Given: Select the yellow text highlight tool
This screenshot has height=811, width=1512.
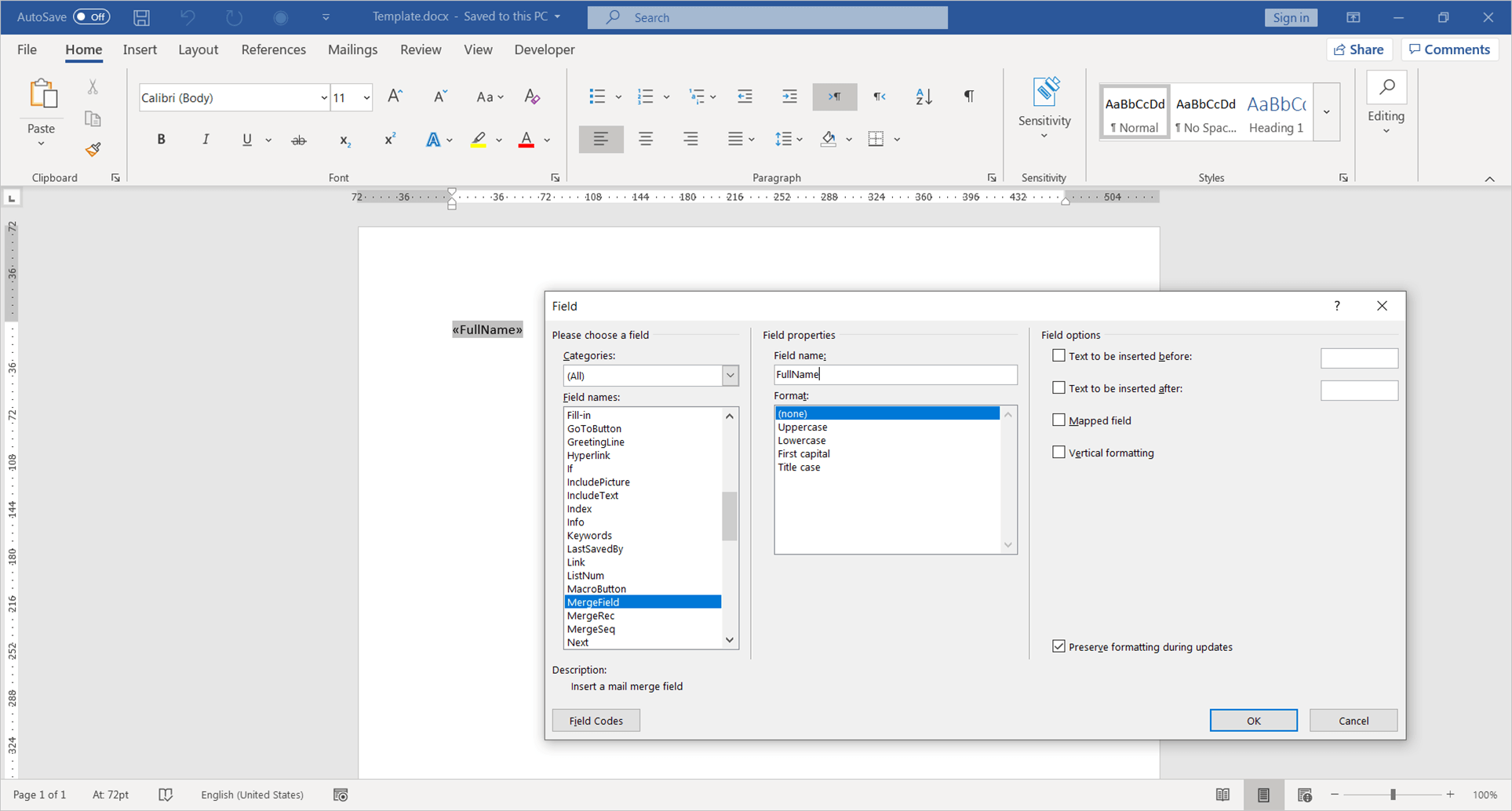Looking at the screenshot, I should coord(479,139).
